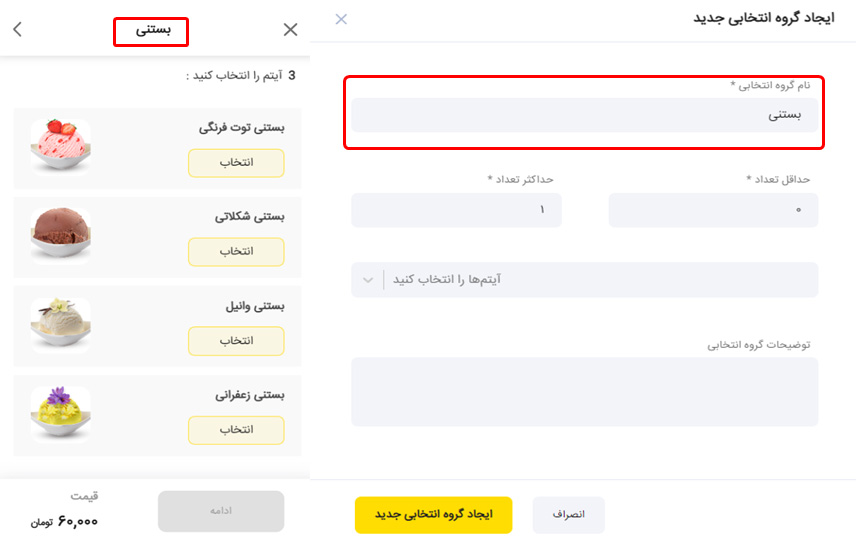Image resolution: width=856 pixels, height=545 pixels.
Task: Click the yellow ایجاد گروه انتخابی جدید button
Action: click(433, 514)
